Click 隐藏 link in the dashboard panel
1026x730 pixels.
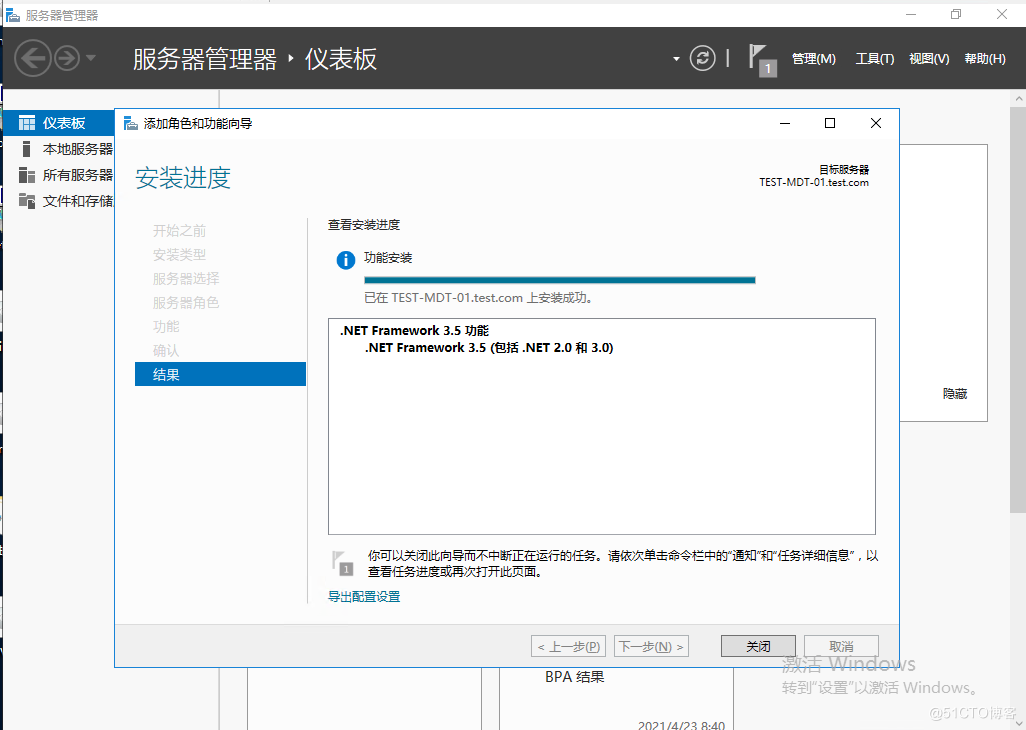click(955, 394)
